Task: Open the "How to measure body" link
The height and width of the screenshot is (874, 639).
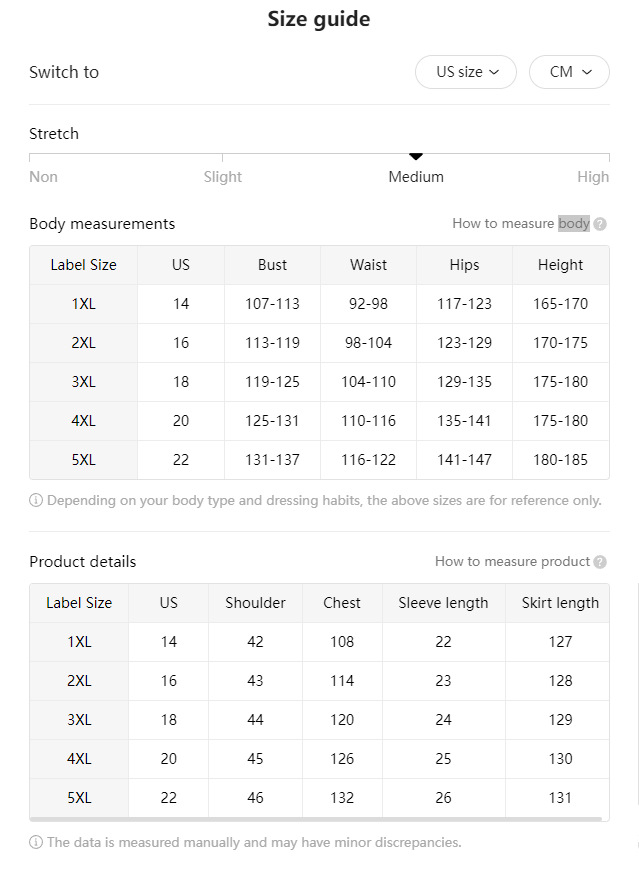Action: click(x=521, y=224)
